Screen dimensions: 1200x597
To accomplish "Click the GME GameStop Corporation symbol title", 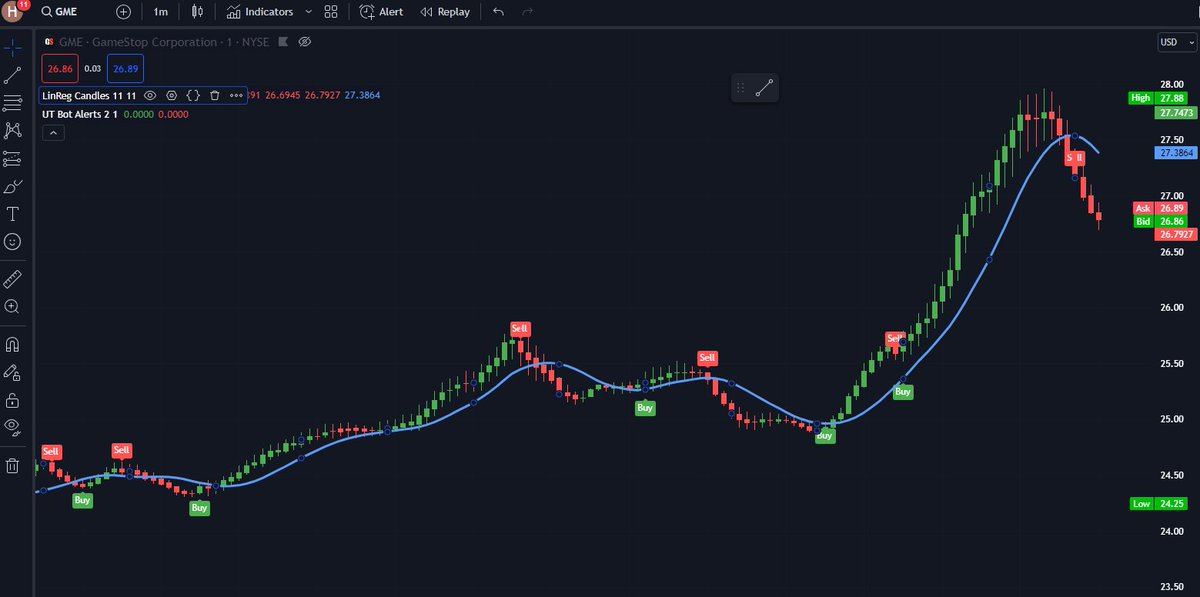I will coord(140,42).
